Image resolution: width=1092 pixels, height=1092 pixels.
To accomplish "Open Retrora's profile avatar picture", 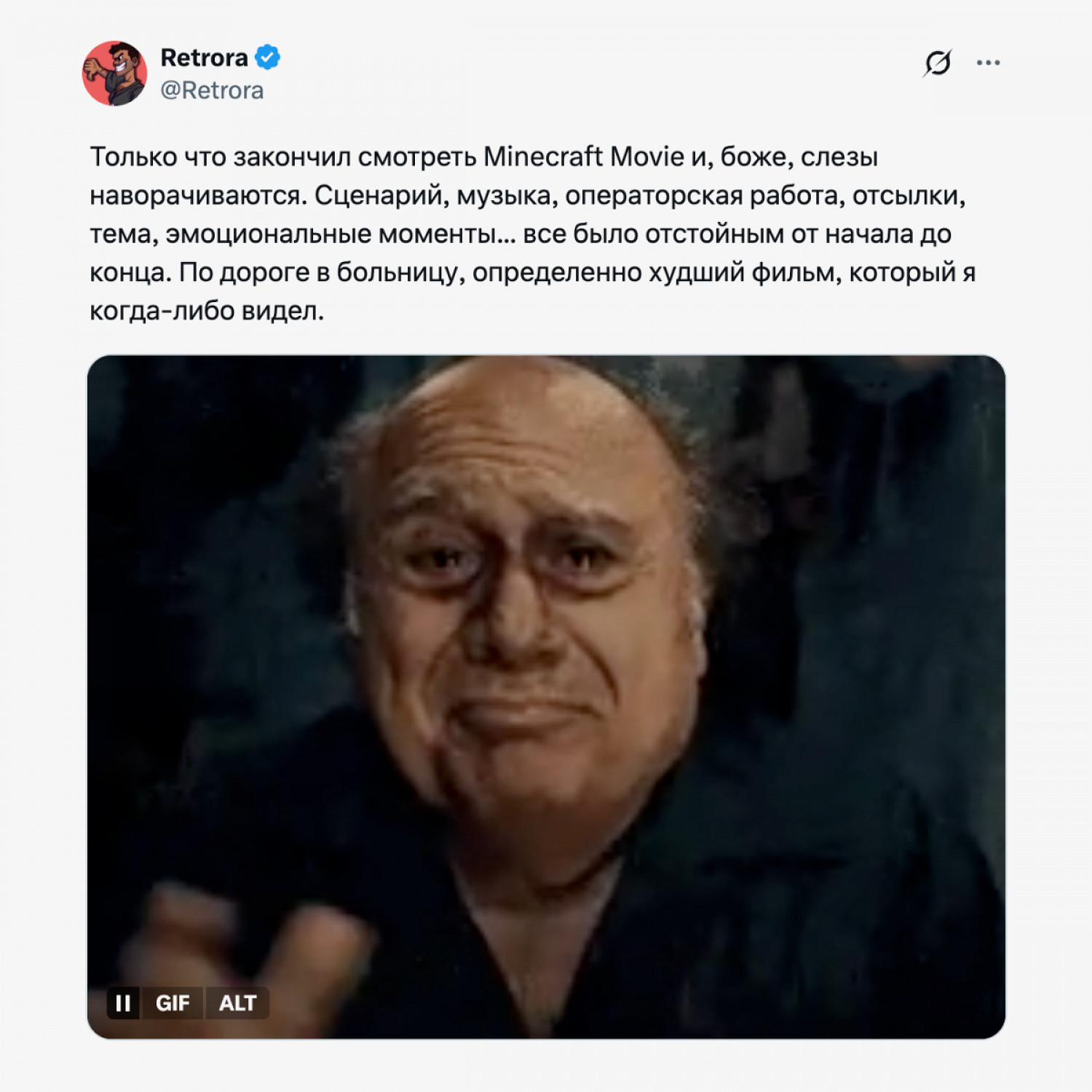I will (x=114, y=74).
